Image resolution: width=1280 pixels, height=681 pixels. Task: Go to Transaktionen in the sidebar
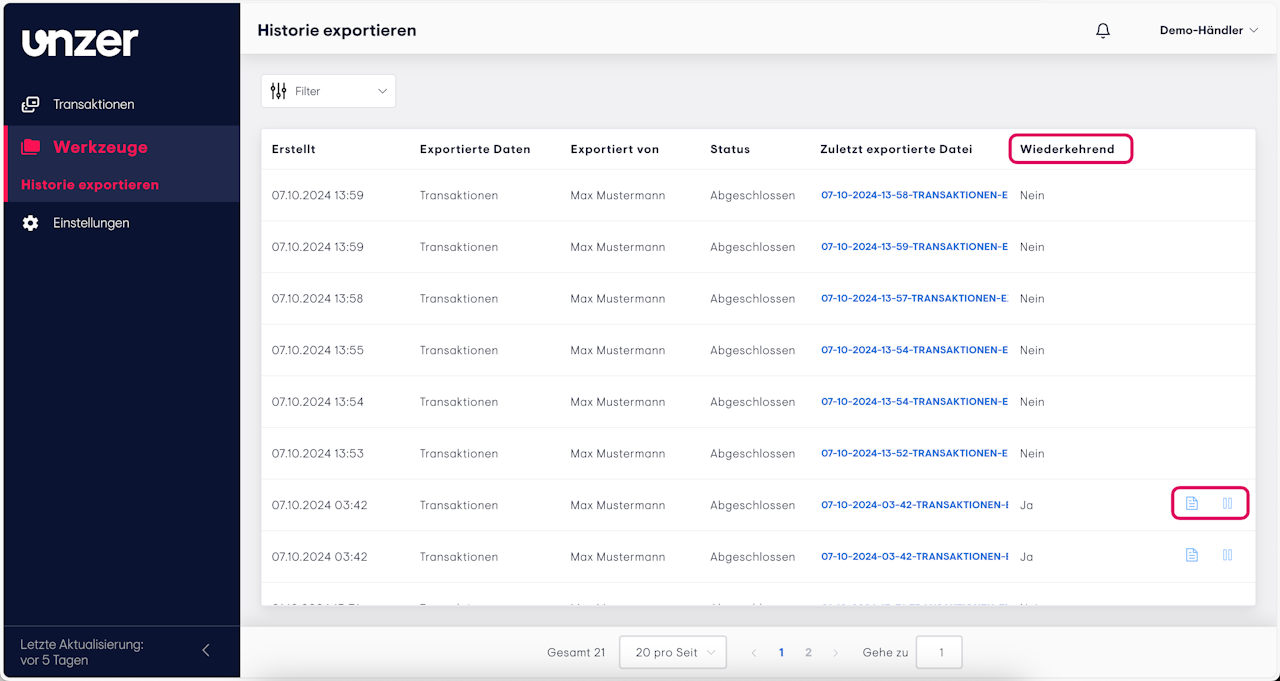(x=93, y=104)
